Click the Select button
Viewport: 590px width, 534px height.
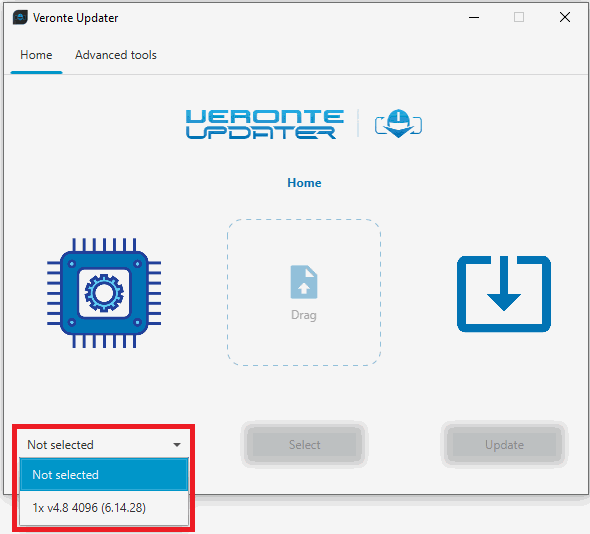pos(304,445)
